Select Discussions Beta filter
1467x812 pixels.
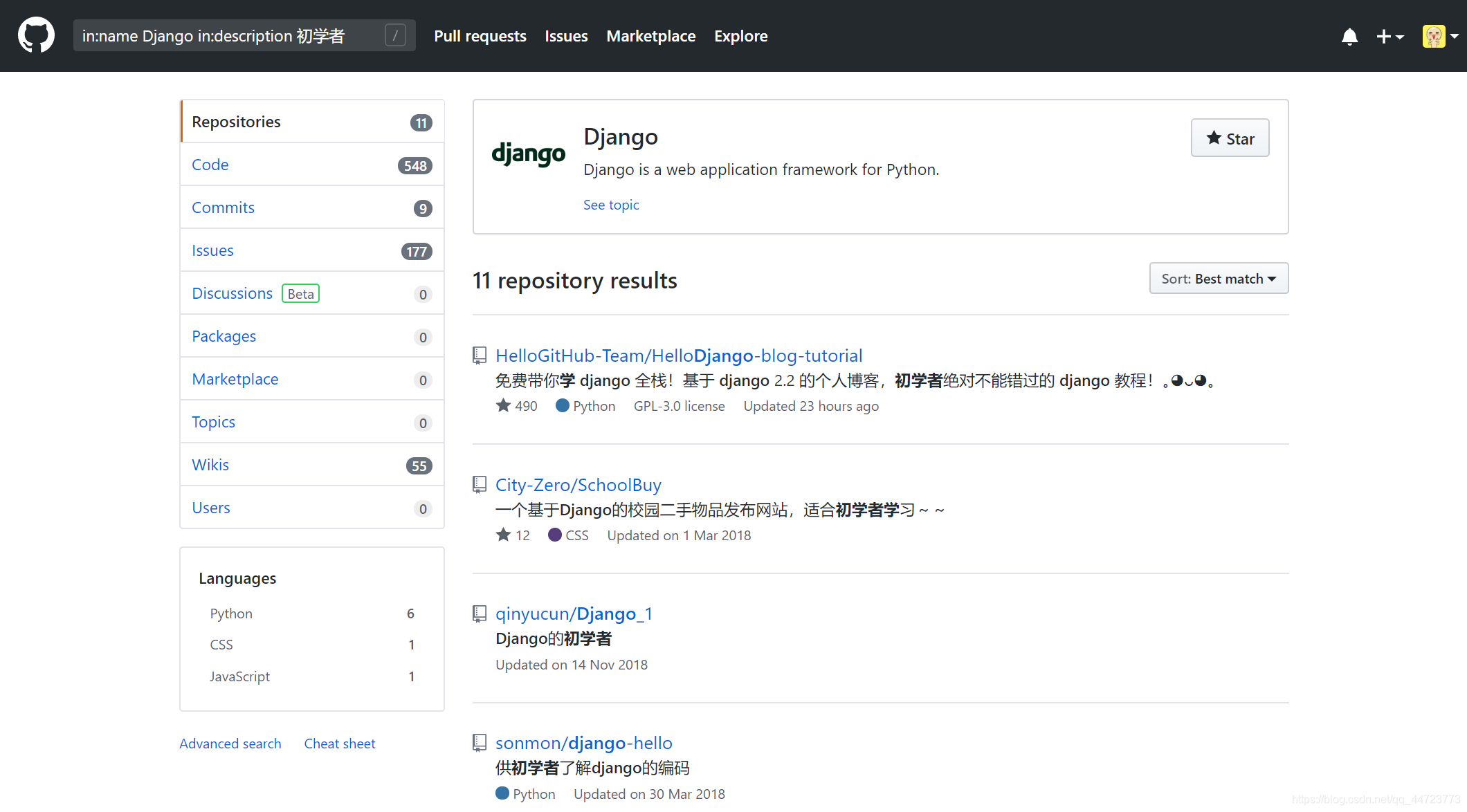click(x=312, y=293)
